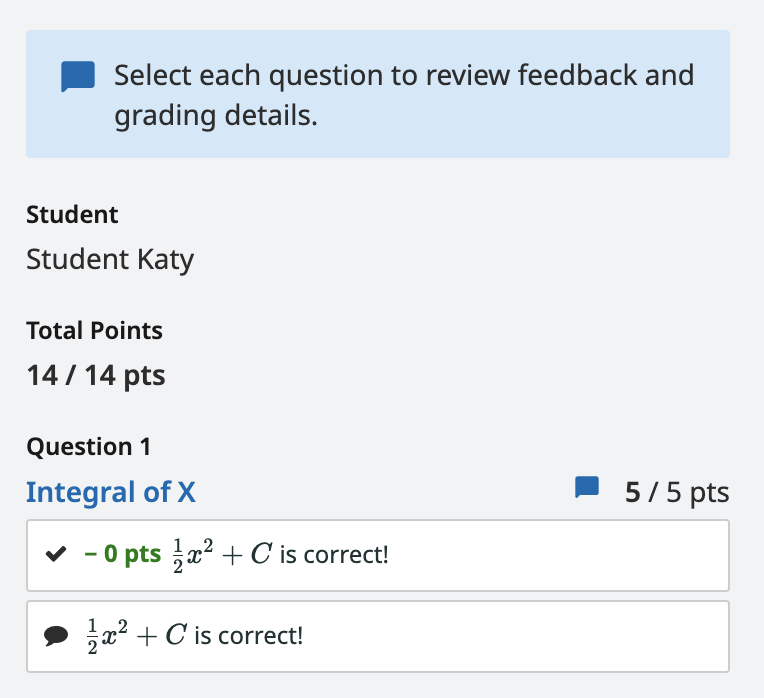
Task: Select the green '– 0 pts' label
Action: [122, 554]
